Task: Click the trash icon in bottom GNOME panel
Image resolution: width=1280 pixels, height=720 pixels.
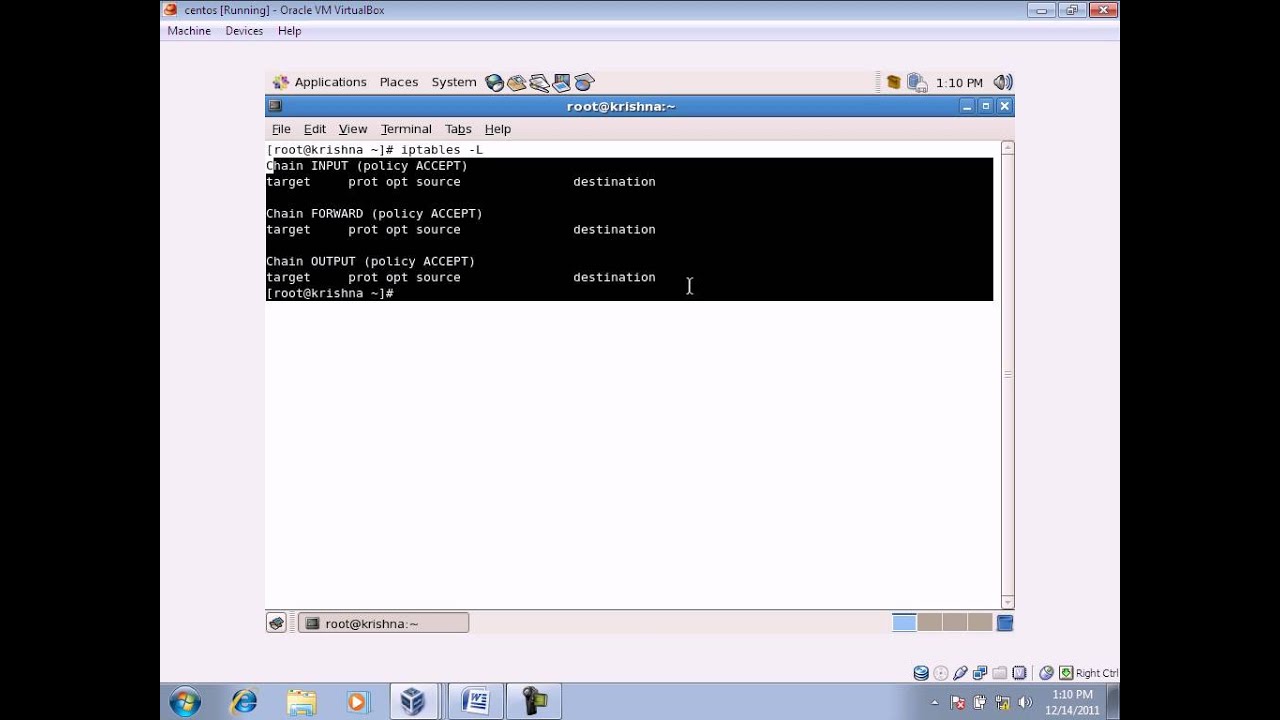Action: pos(1005,623)
